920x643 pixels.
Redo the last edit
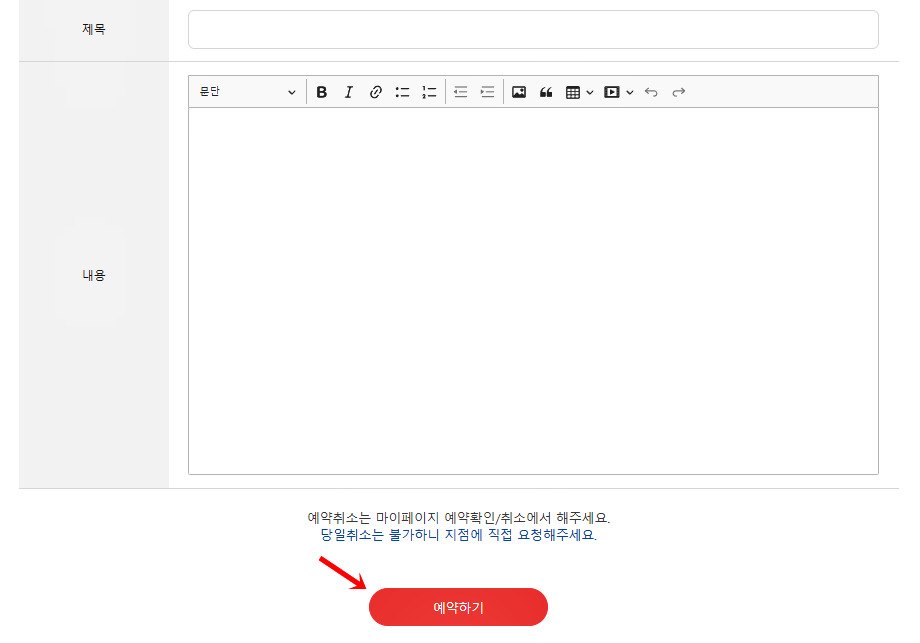tap(678, 92)
